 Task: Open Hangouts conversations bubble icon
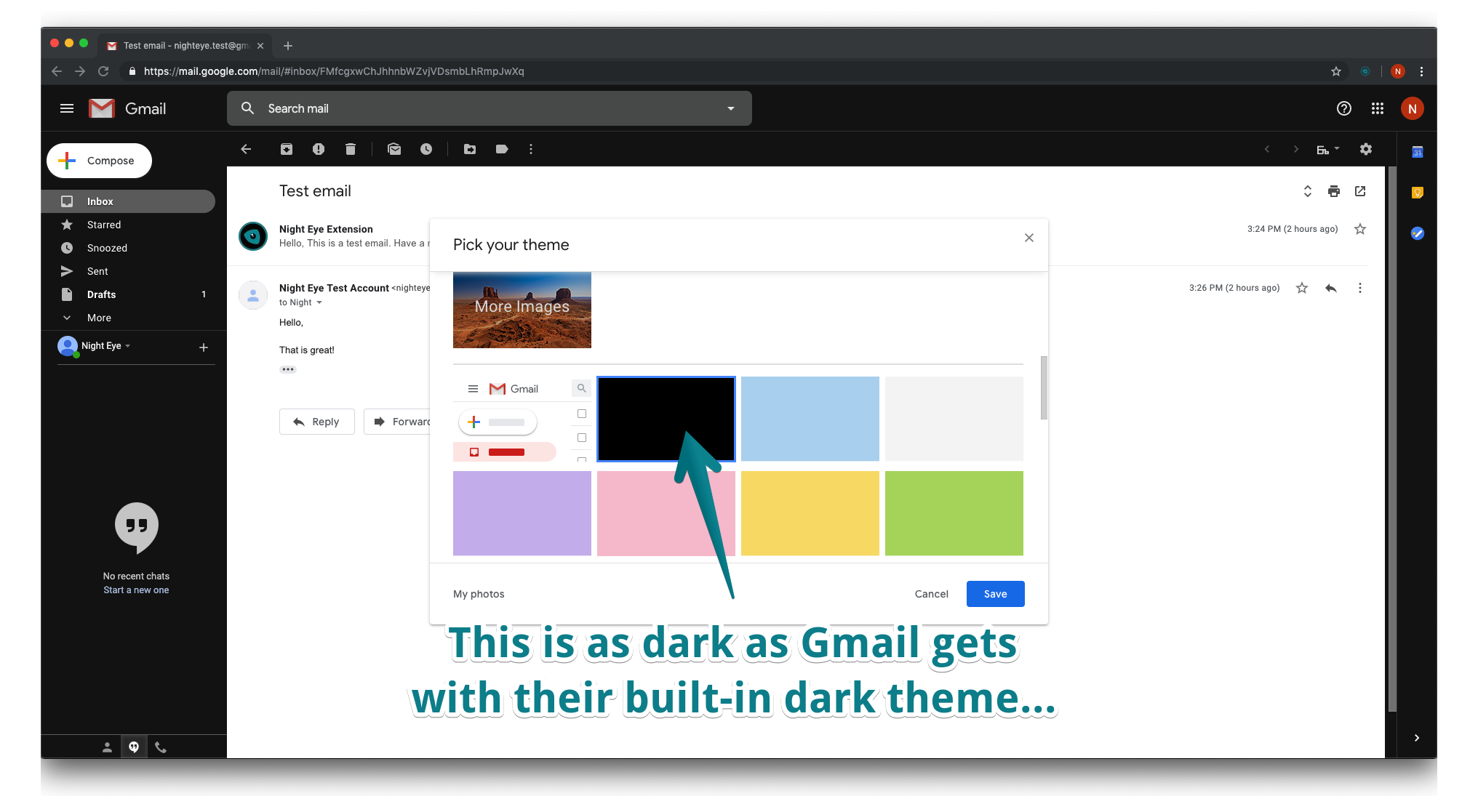(x=134, y=747)
